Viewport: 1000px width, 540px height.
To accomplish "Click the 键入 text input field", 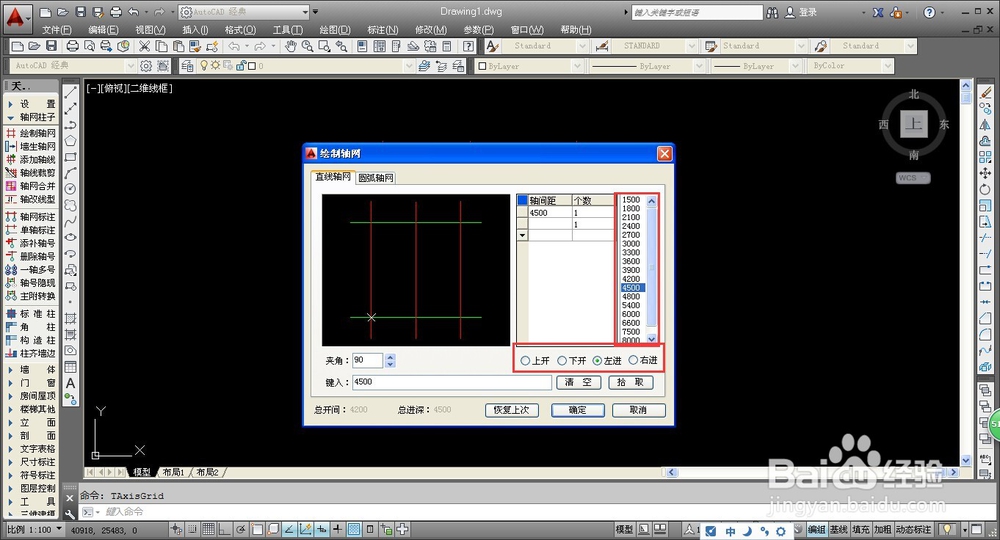I will click(451, 382).
